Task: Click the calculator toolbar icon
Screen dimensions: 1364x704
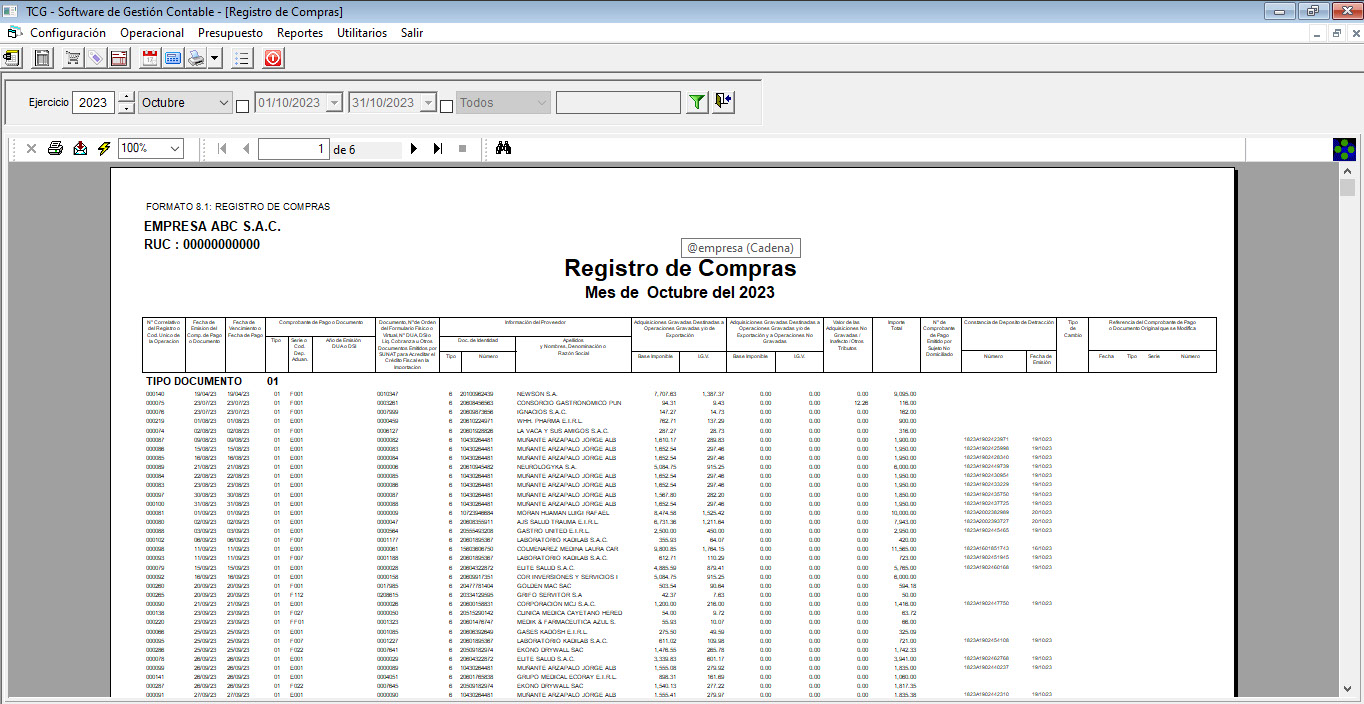Action: 173,58
